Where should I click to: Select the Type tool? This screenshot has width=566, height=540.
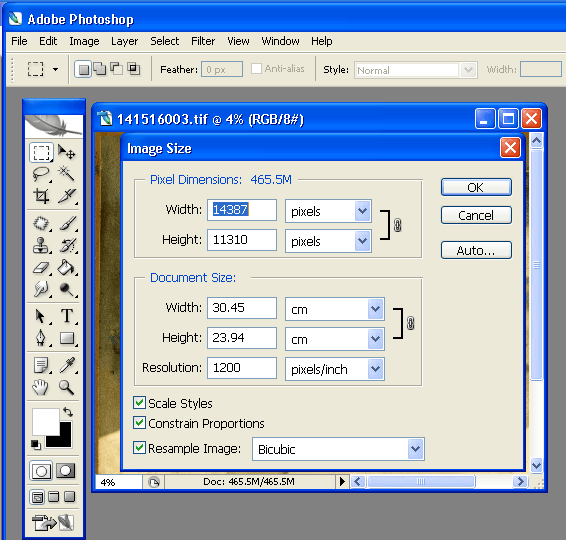pos(67,316)
